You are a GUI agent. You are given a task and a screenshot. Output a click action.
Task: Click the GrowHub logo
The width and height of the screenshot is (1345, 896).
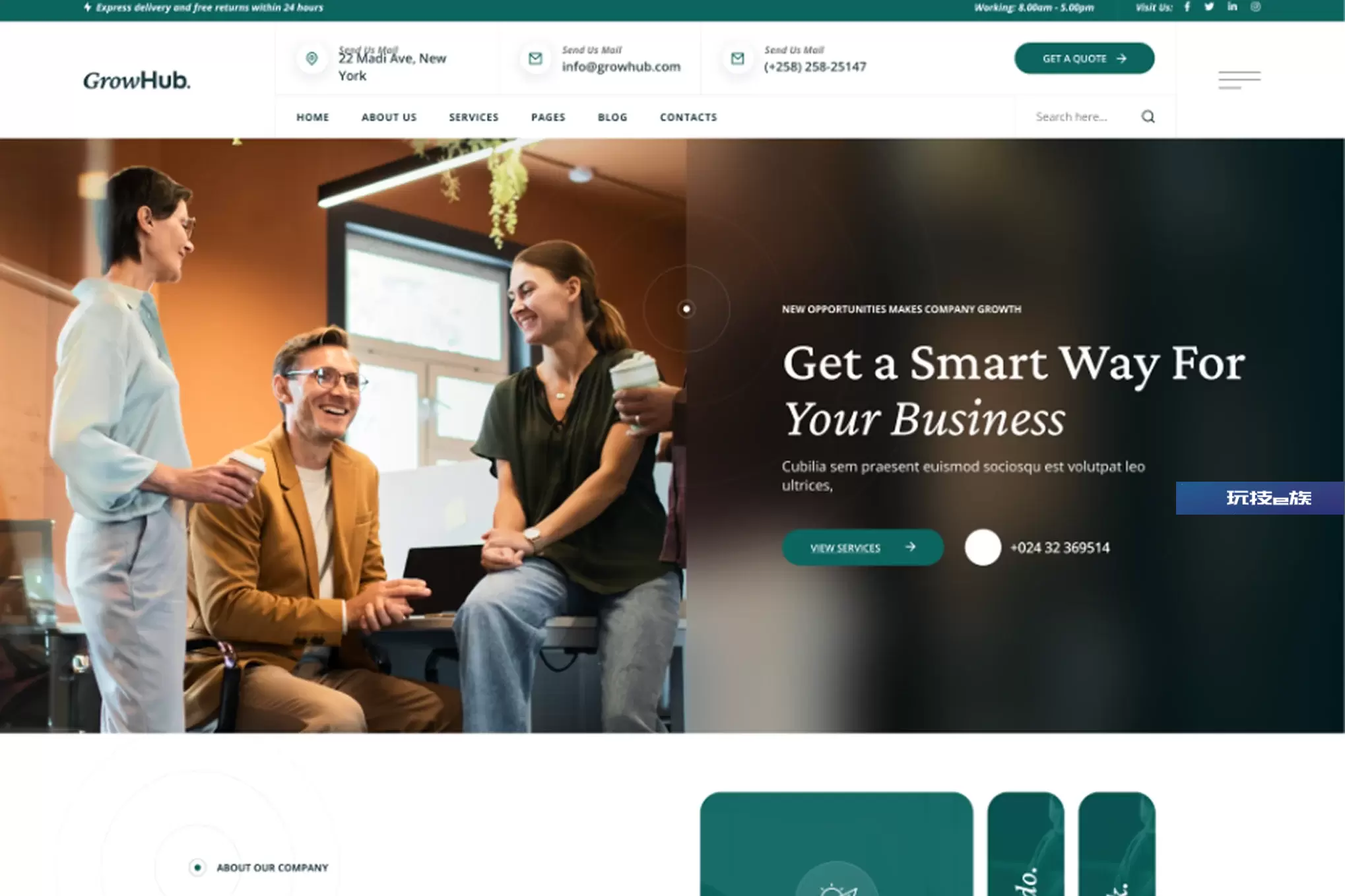[x=137, y=80]
